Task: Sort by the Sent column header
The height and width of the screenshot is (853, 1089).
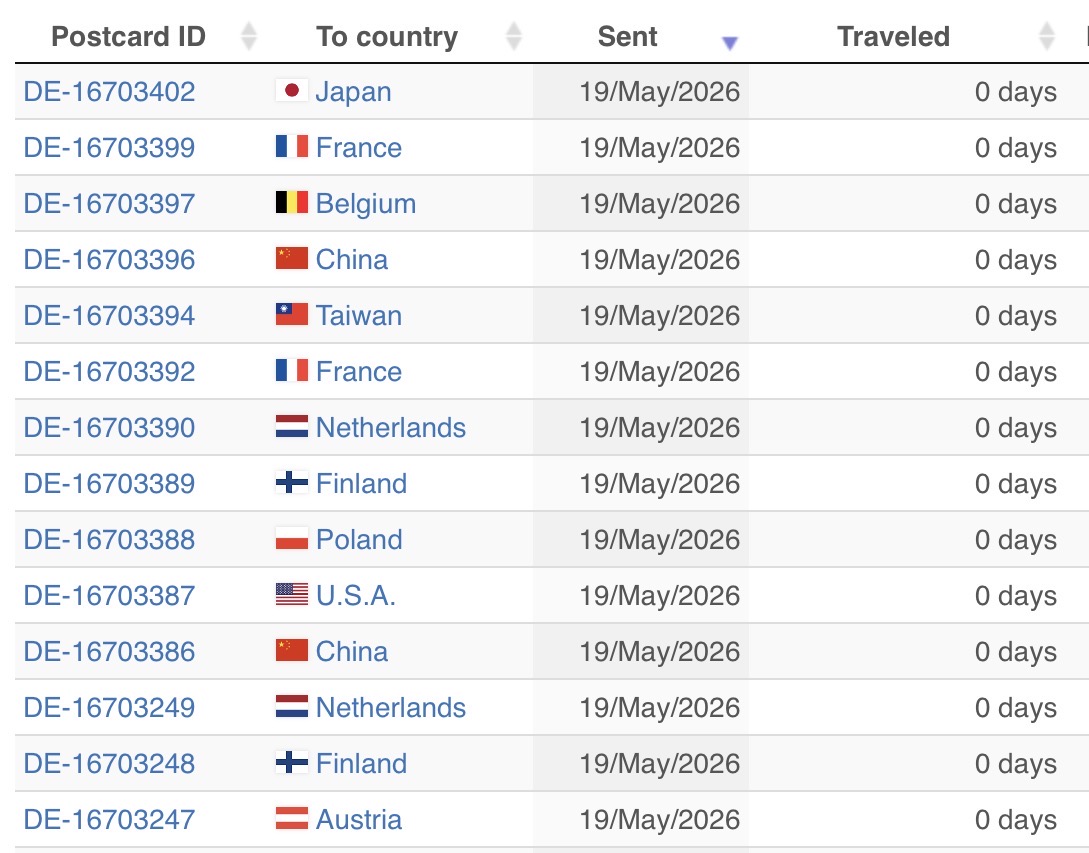Action: click(x=627, y=36)
